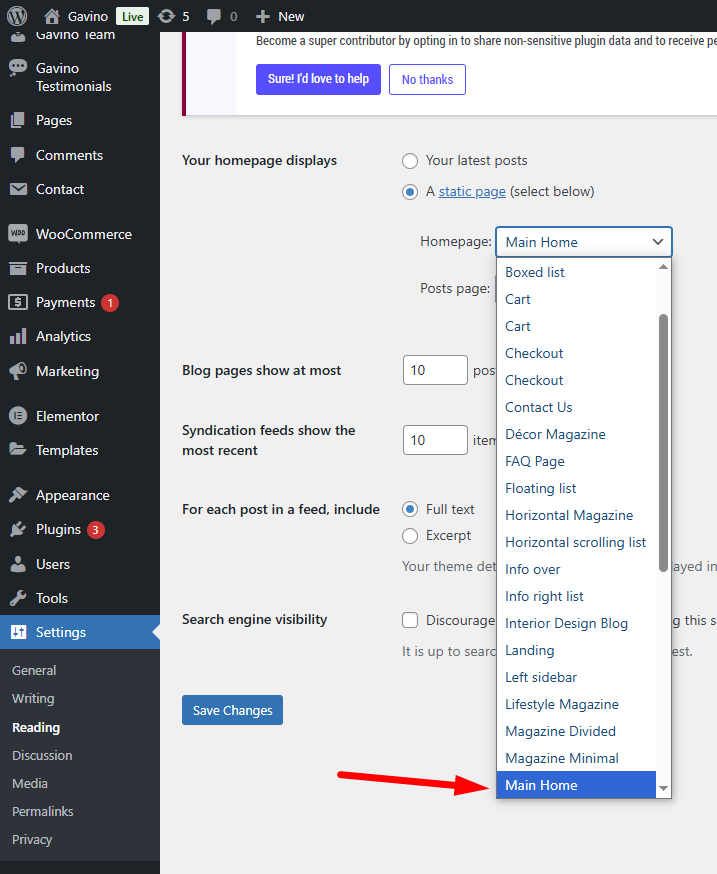Click the Elementor sidebar icon
Viewport: 717px width, 874px height.
(x=18, y=416)
